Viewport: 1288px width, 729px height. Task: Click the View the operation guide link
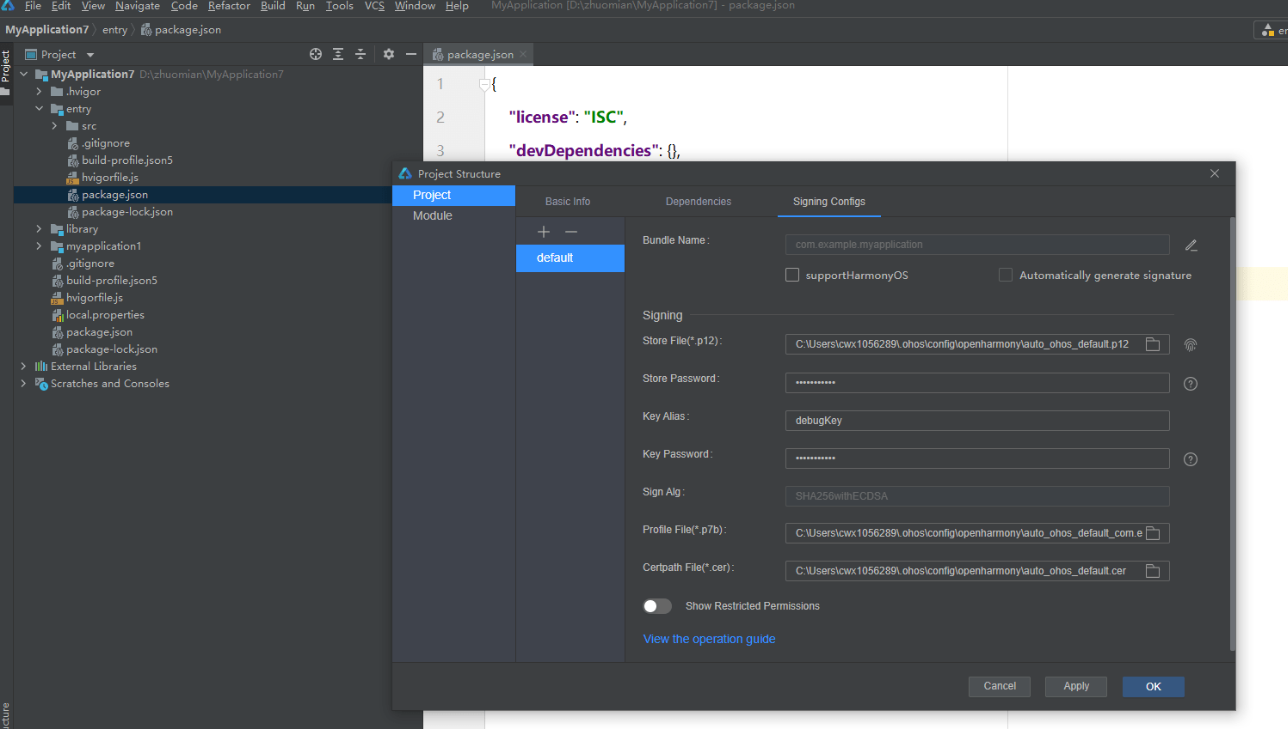pos(709,638)
